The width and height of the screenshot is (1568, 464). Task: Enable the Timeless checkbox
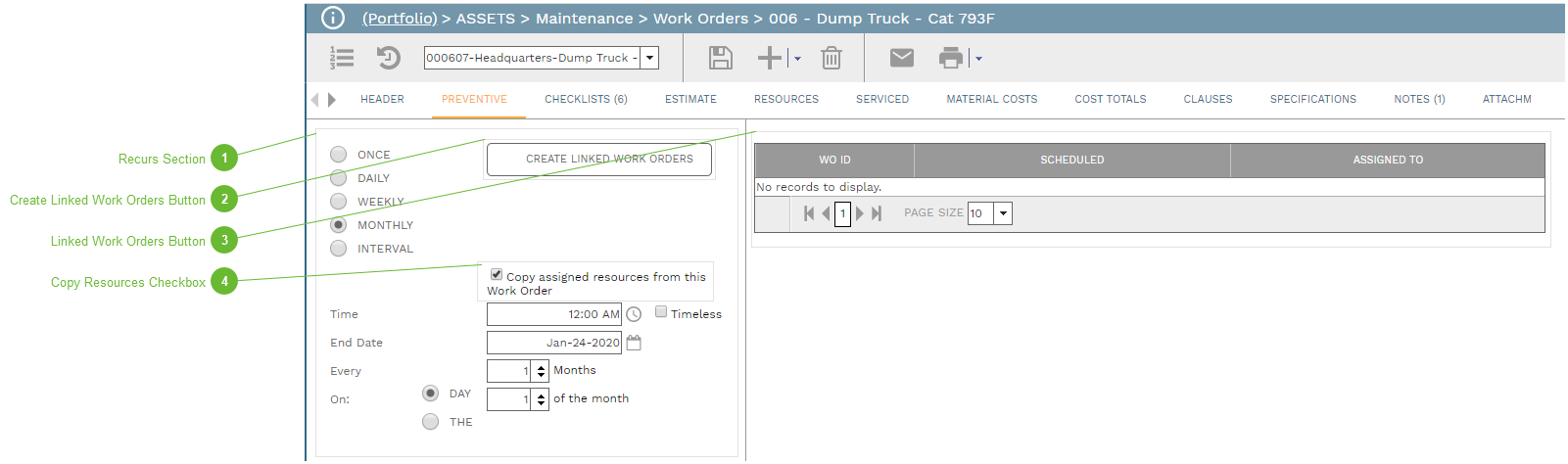661,312
